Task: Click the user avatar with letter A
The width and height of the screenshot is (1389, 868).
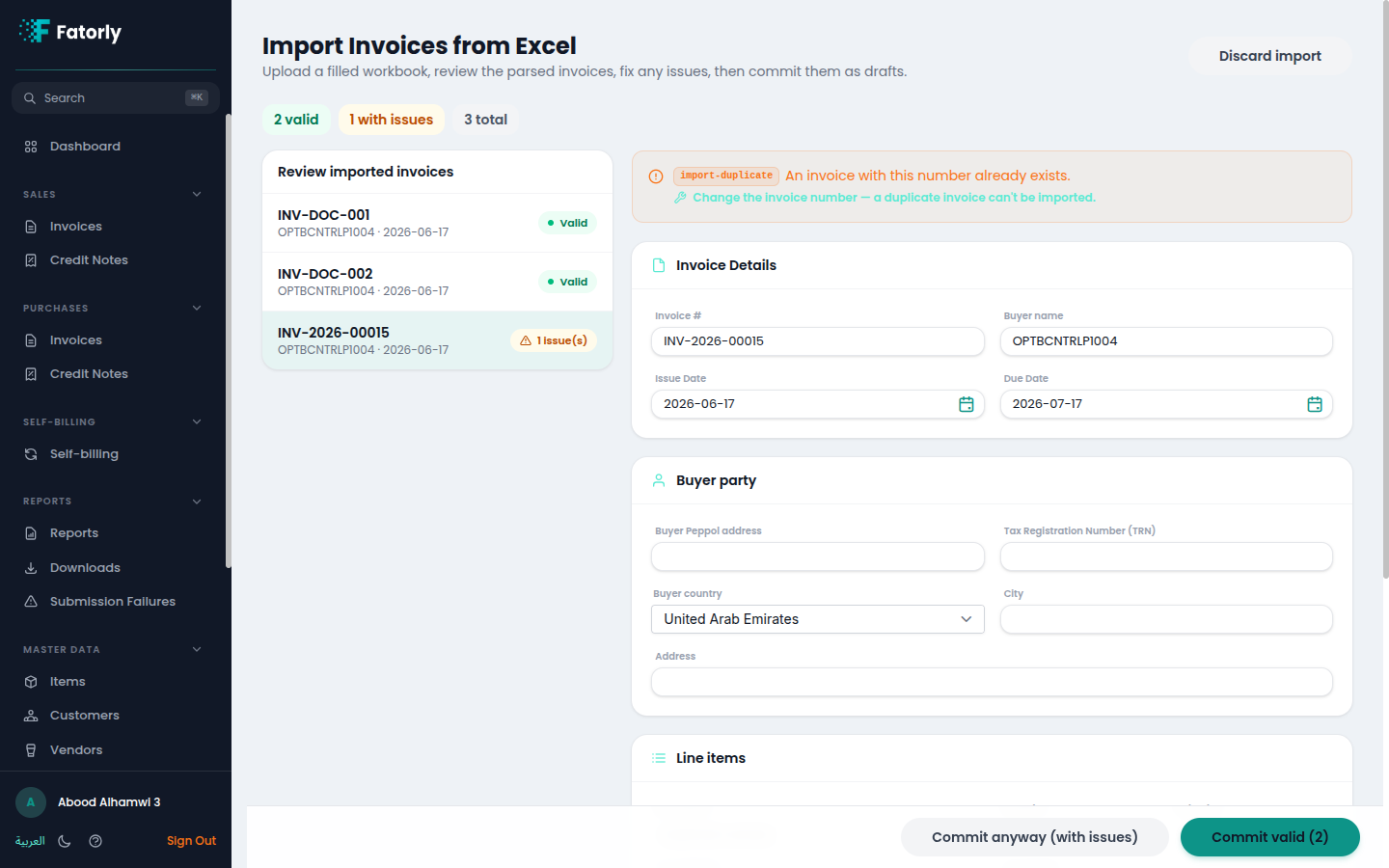Action: tap(31, 802)
